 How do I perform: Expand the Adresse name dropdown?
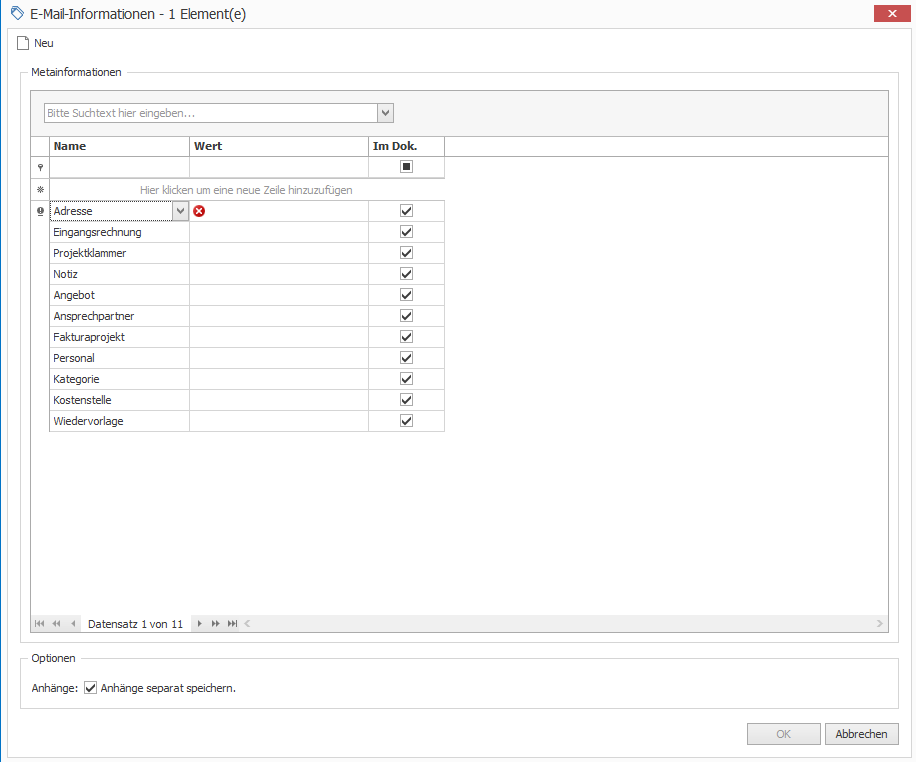point(180,211)
